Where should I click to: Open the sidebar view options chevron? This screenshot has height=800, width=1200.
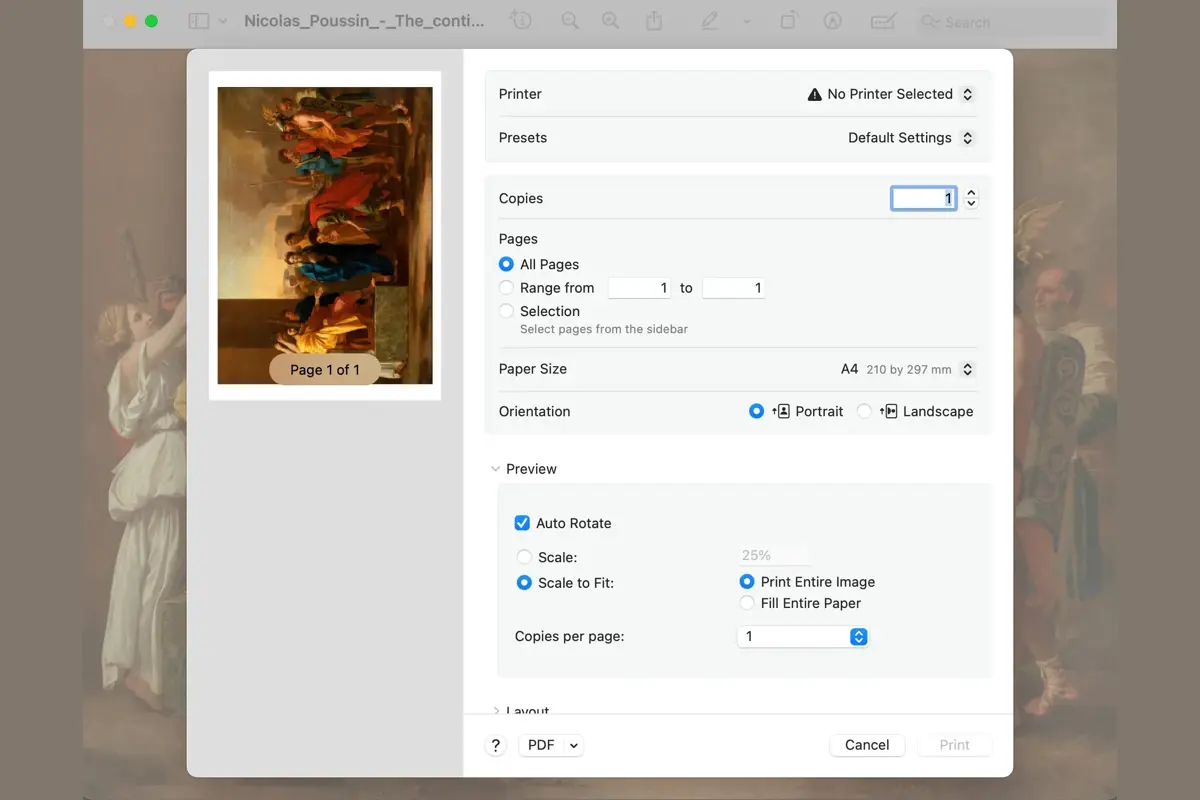point(222,21)
